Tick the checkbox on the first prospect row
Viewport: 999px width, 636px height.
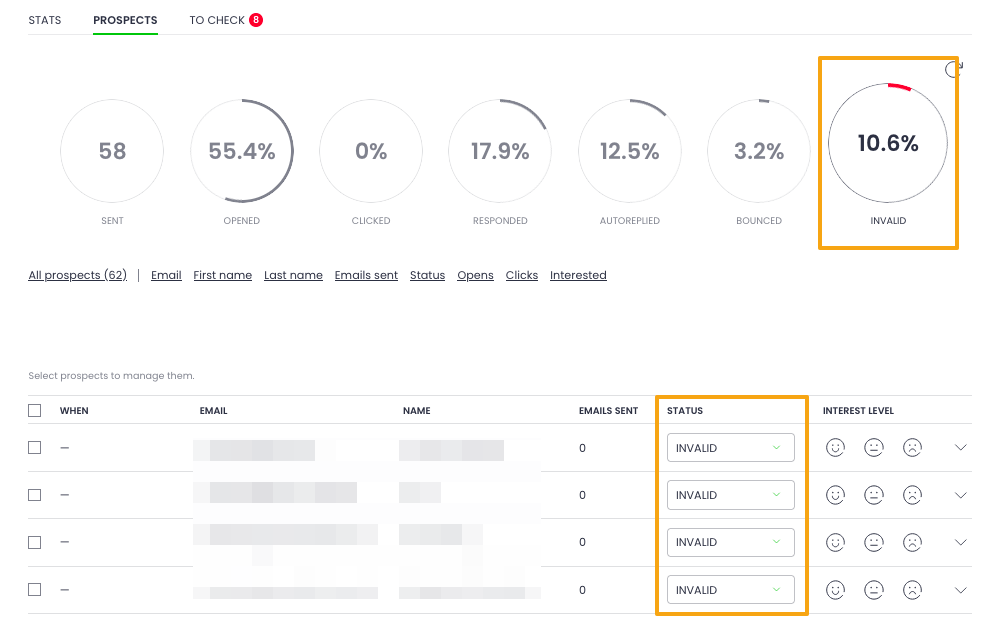point(34,447)
